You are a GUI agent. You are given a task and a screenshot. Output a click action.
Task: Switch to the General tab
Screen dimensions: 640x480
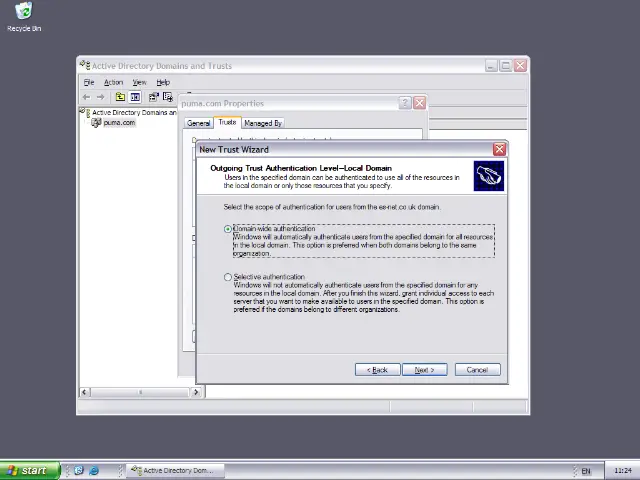coord(198,123)
